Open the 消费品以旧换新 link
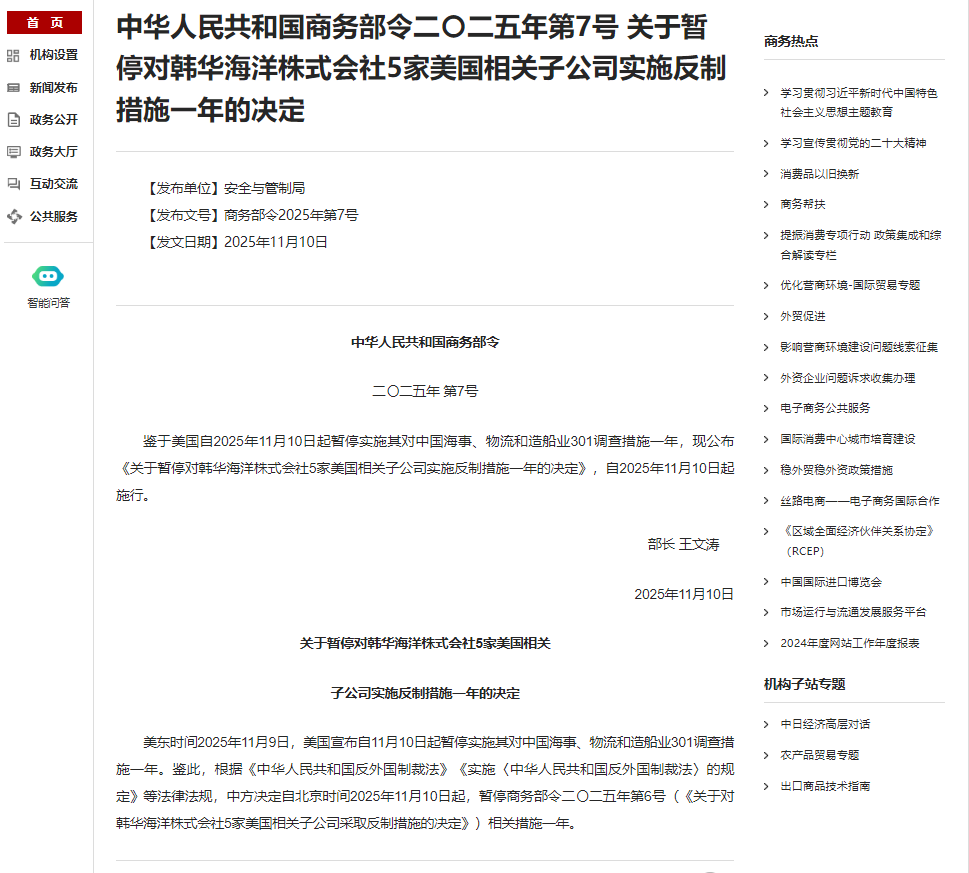 [819, 174]
